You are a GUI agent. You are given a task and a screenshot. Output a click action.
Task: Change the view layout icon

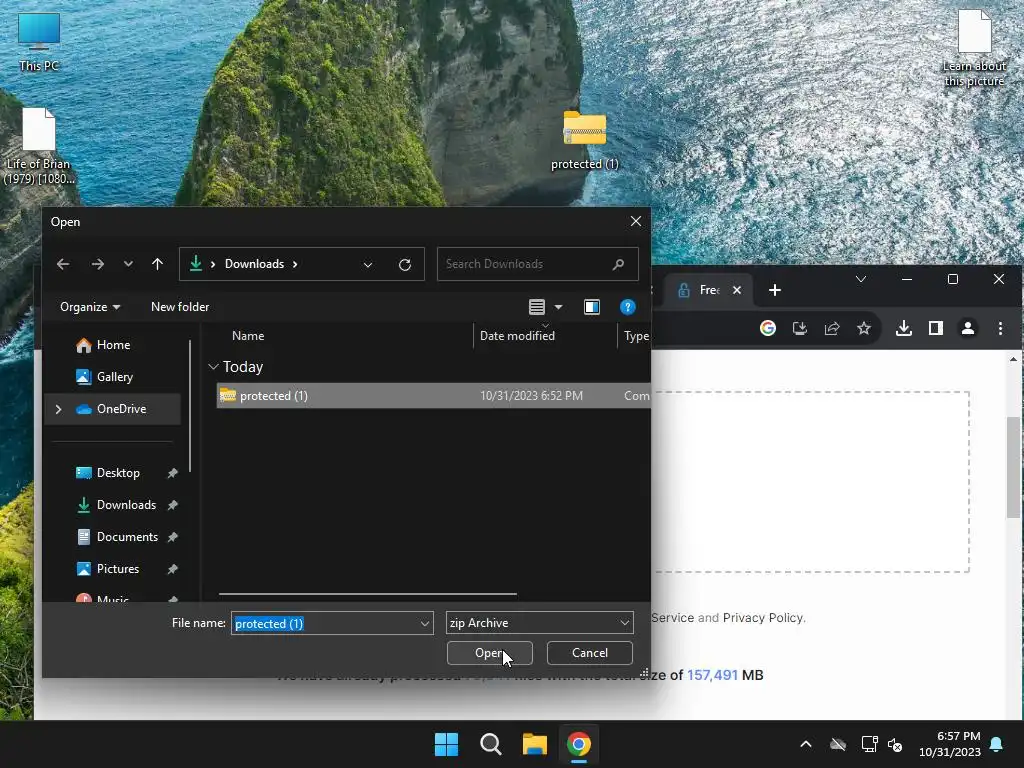[537, 307]
